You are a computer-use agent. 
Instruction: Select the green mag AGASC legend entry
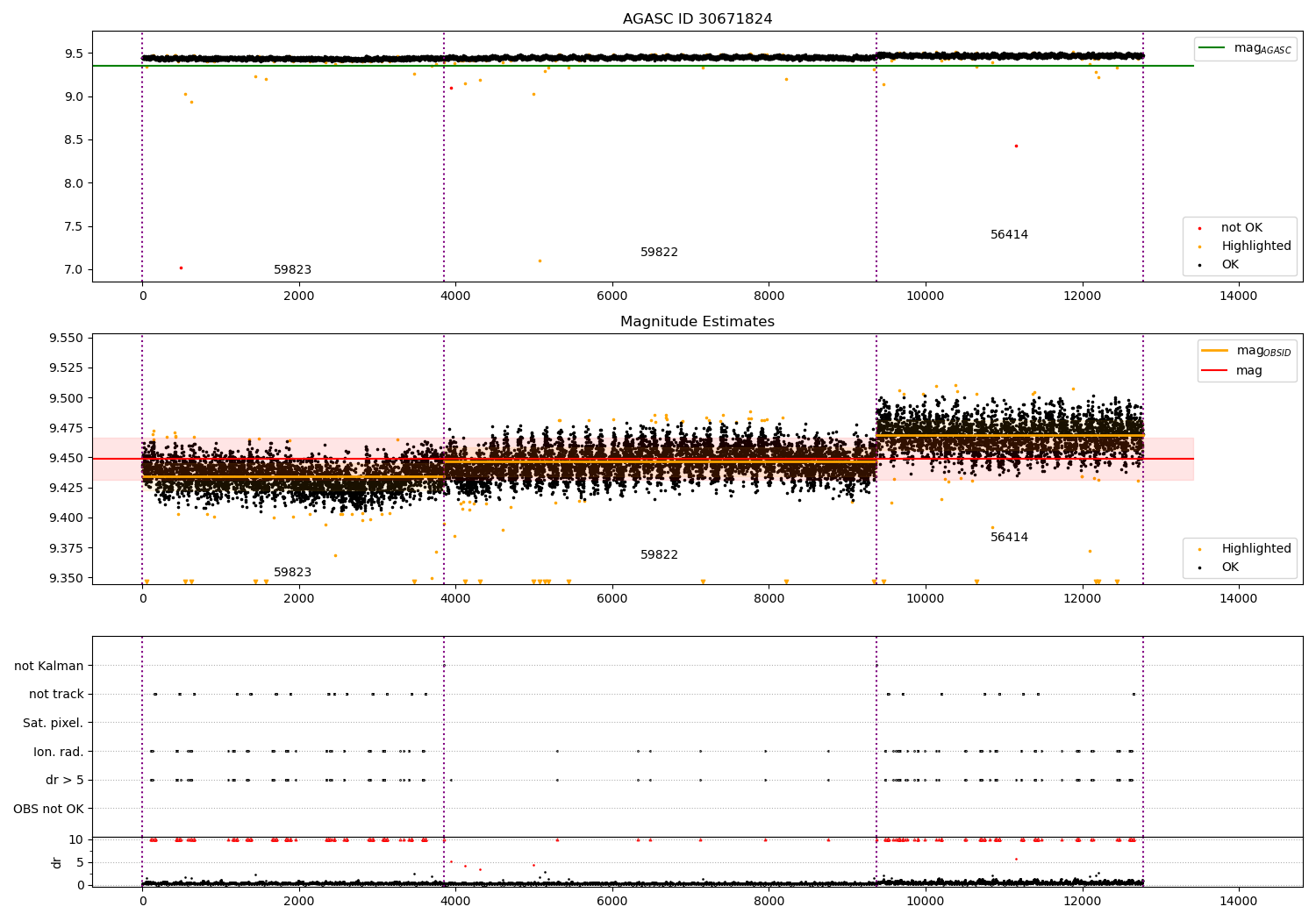click(1245, 48)
